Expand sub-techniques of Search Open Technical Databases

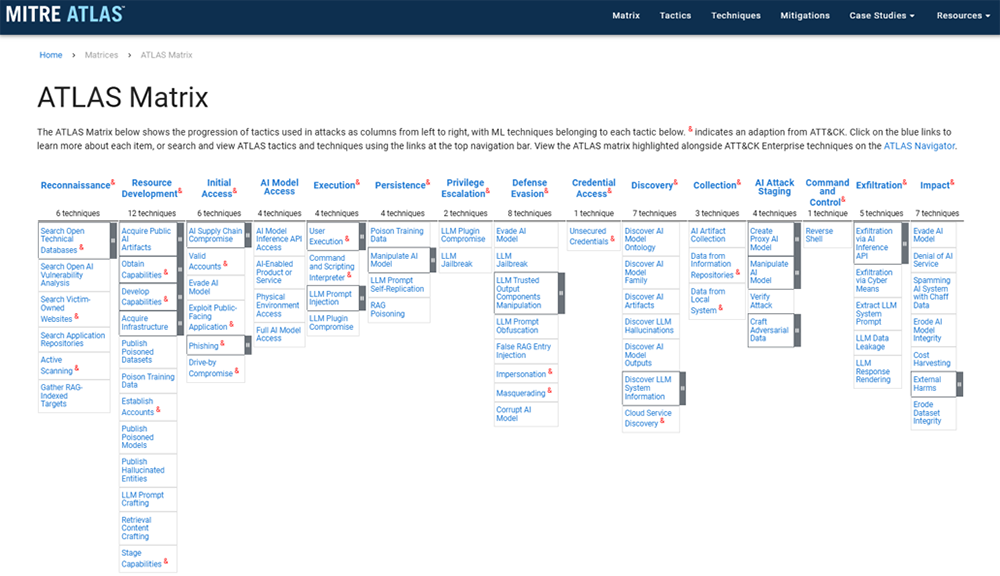pyautogui.click(x=113, y=240)
